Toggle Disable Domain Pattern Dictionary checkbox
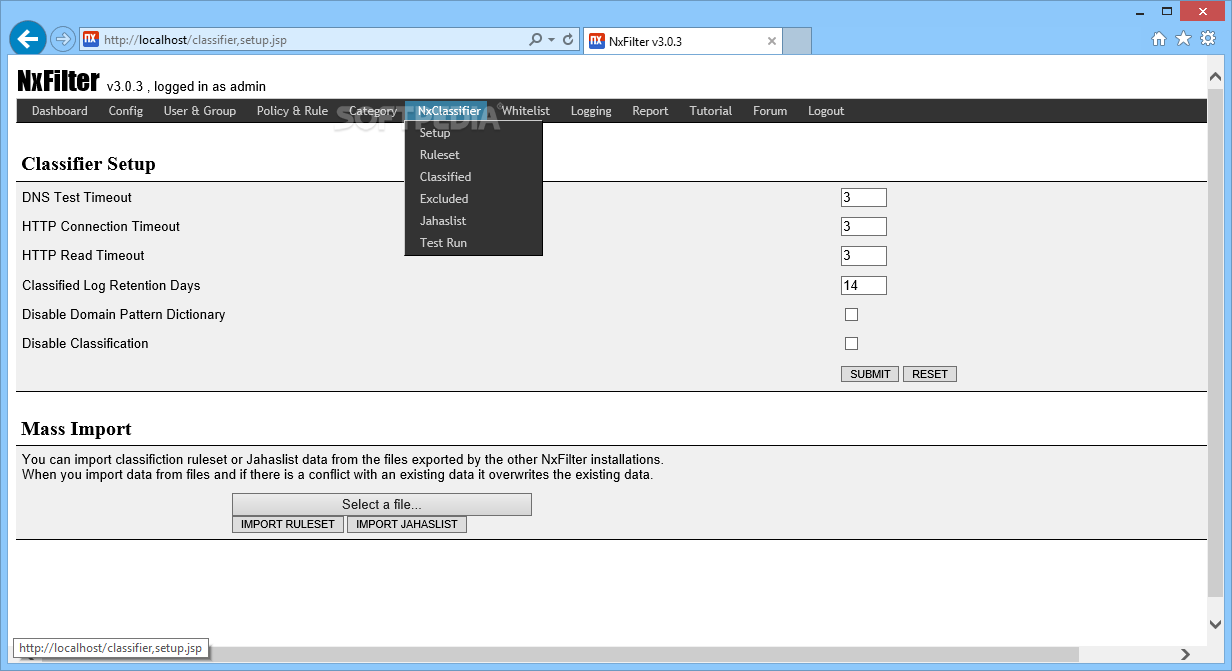 coord(852,315)
